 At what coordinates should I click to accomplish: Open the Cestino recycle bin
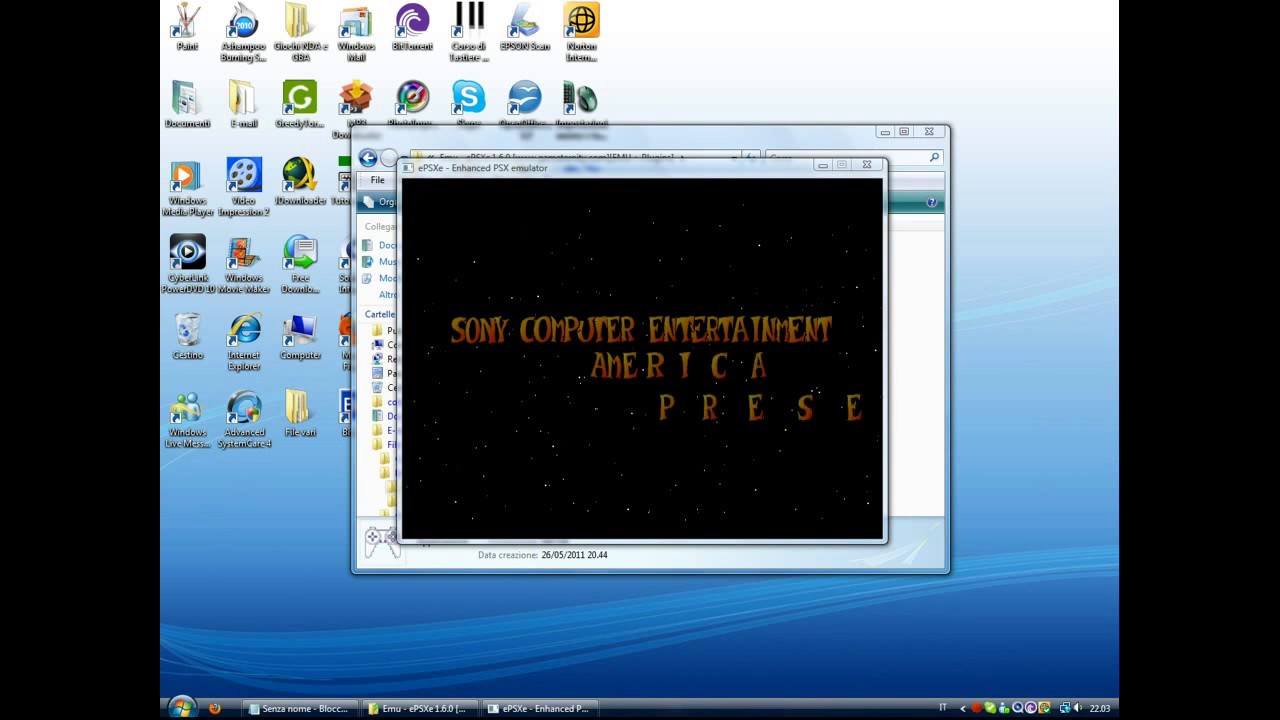coord(187,337)
